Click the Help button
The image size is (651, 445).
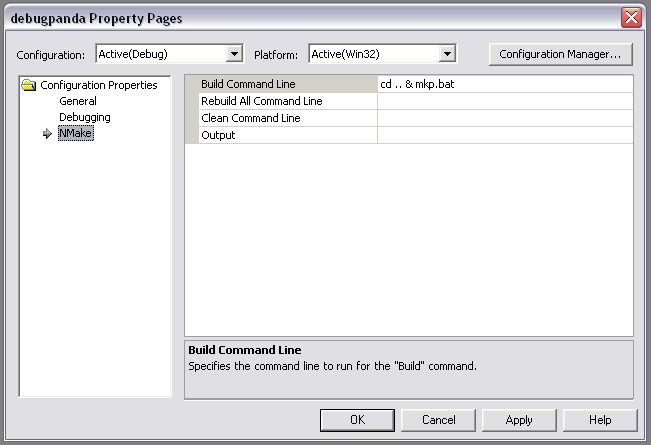(x=600, y=420)
